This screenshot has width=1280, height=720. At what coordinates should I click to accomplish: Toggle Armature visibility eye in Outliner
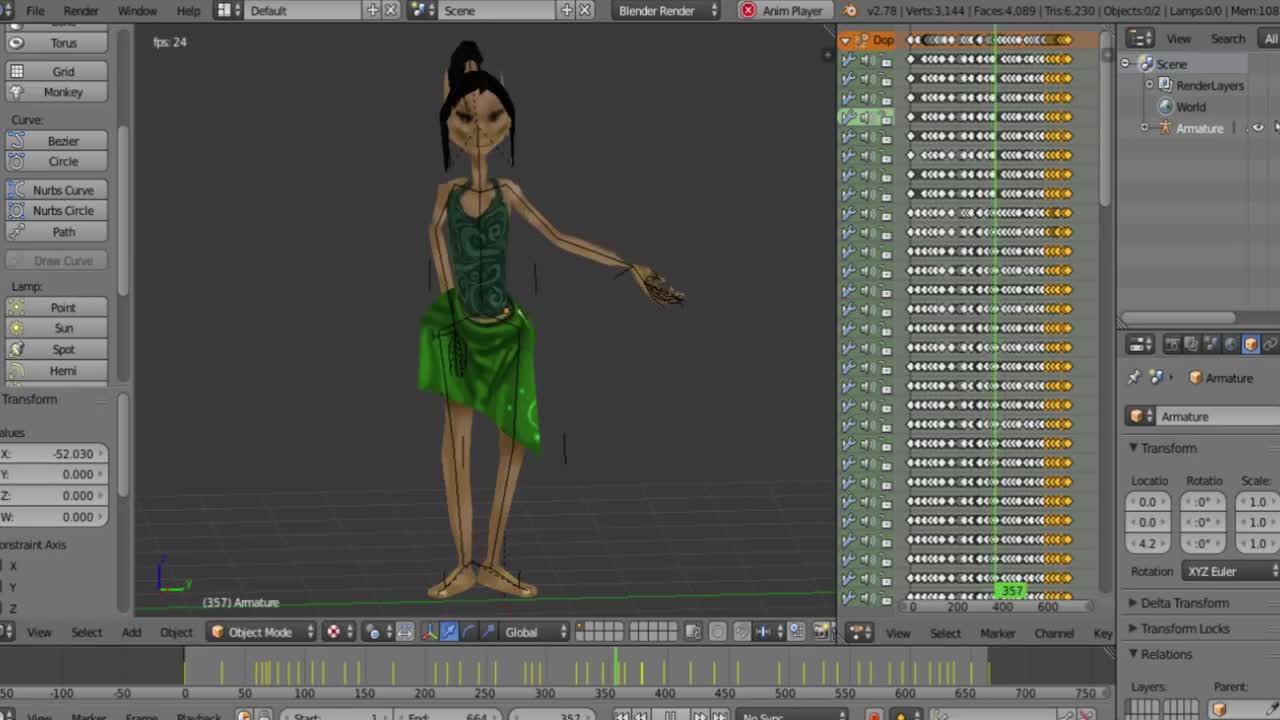coord(1257,128)
